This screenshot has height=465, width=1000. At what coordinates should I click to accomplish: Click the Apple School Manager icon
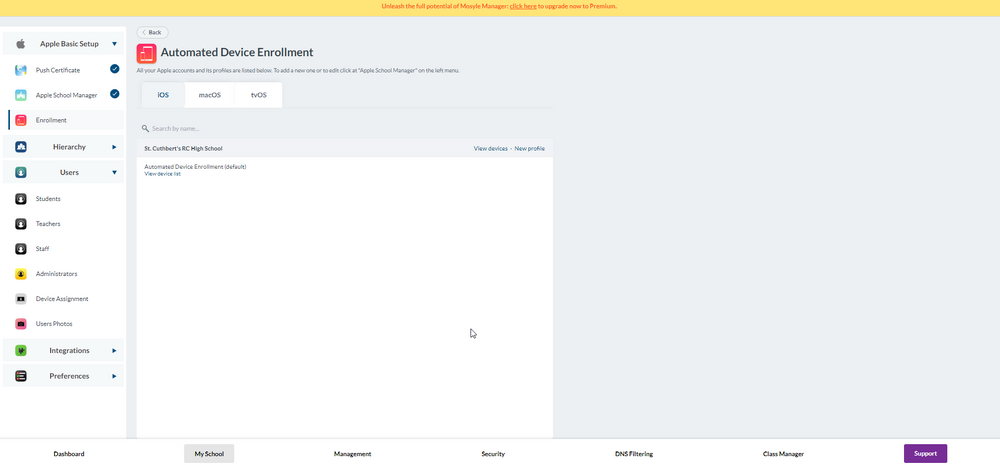point(20,95)
